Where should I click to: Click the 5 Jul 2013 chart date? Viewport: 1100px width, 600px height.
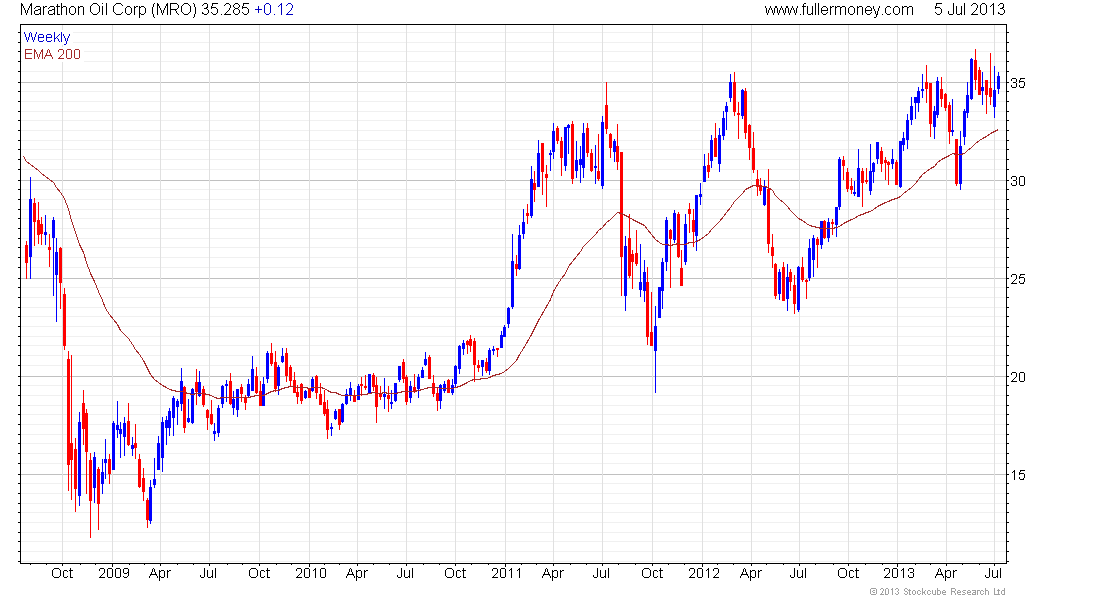pyautogui.click(x=969, y=10)
